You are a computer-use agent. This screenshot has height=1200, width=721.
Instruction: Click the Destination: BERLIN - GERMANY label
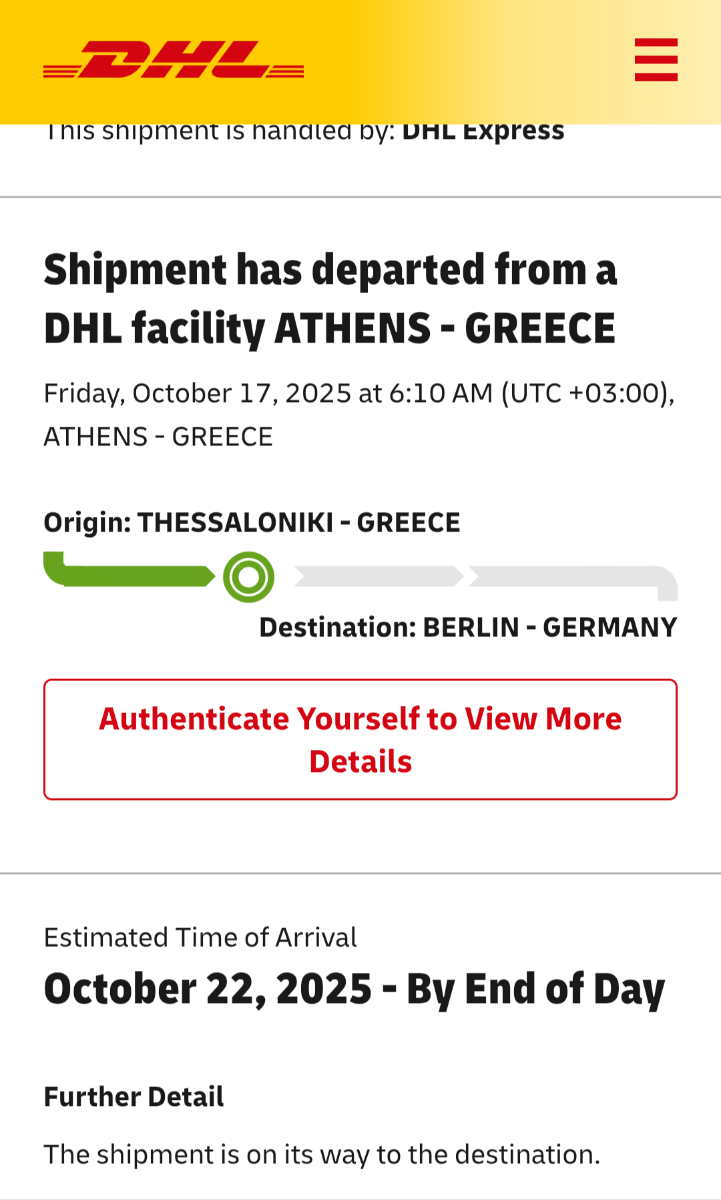point(468,627)
